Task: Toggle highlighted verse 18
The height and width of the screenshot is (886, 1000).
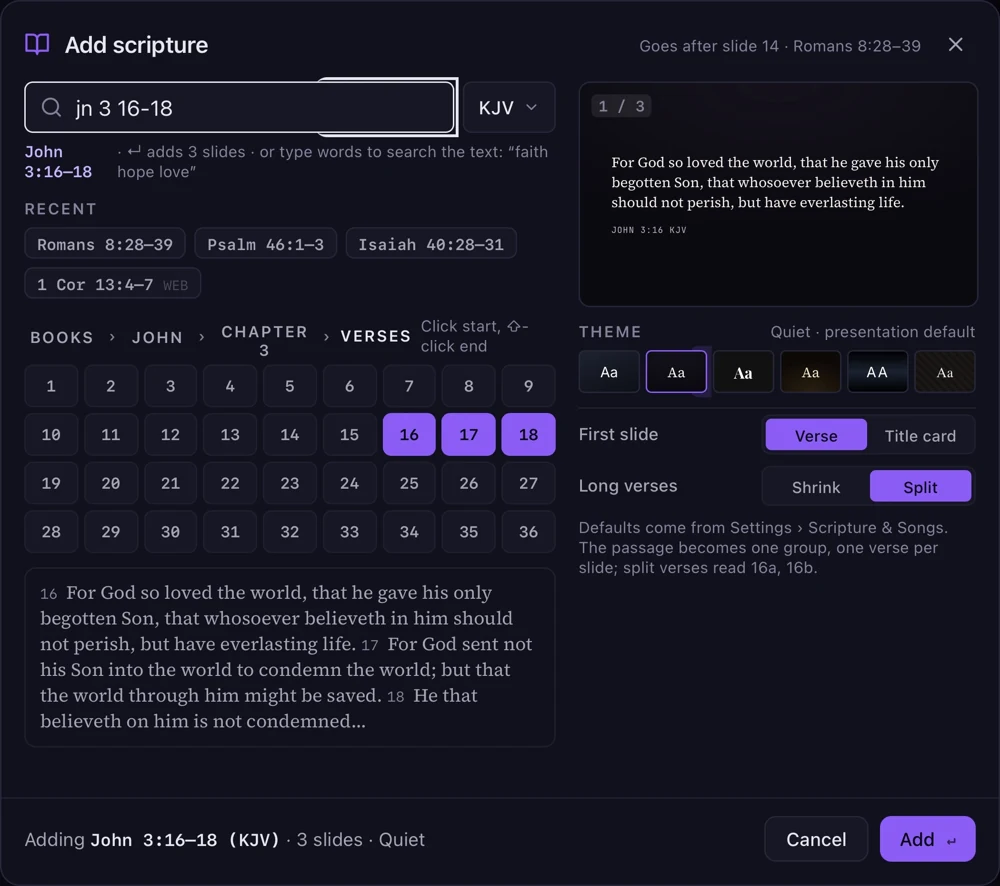Action: [528, 434]
